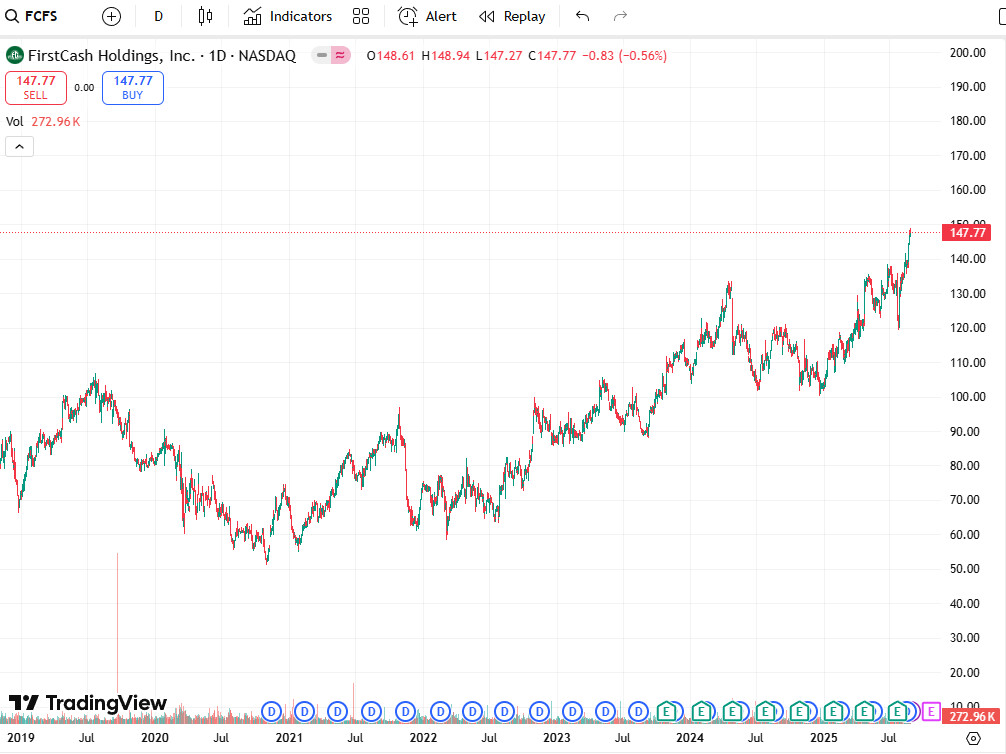Open the green earnings marker right of 2024
1006x754 pixels.
click(702, 712)
